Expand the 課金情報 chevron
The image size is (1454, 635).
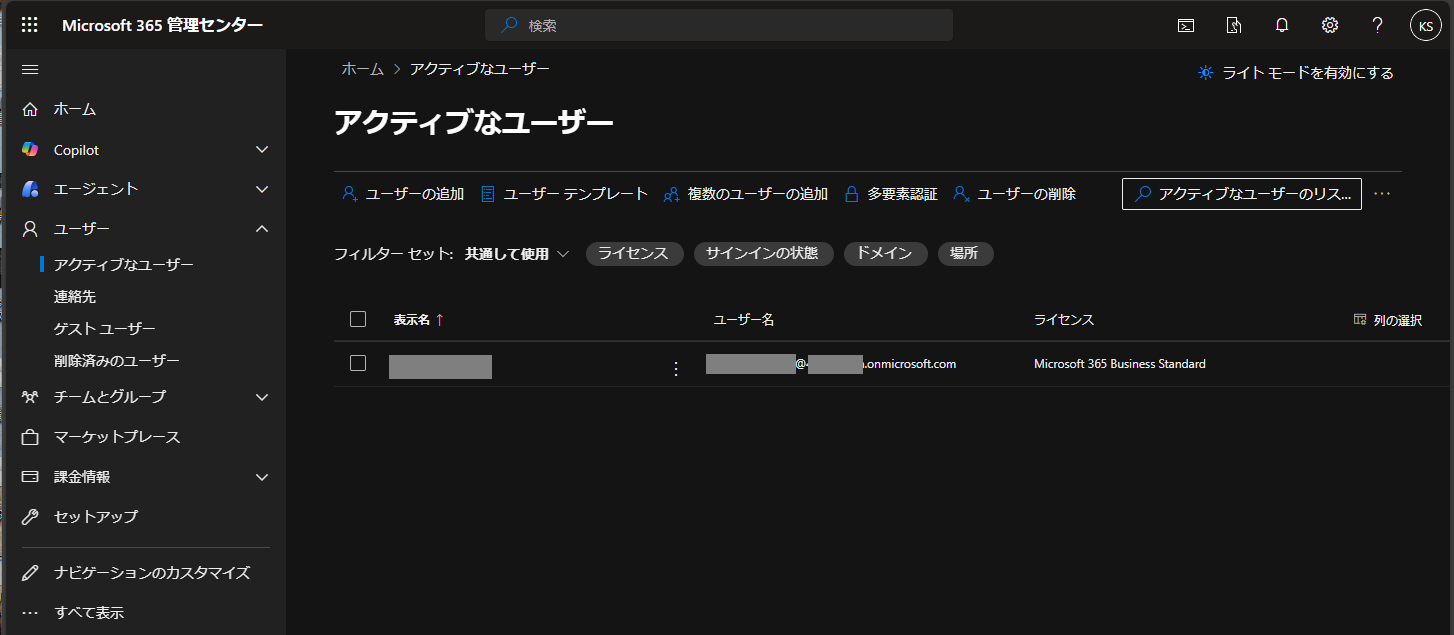click(262, 477)
